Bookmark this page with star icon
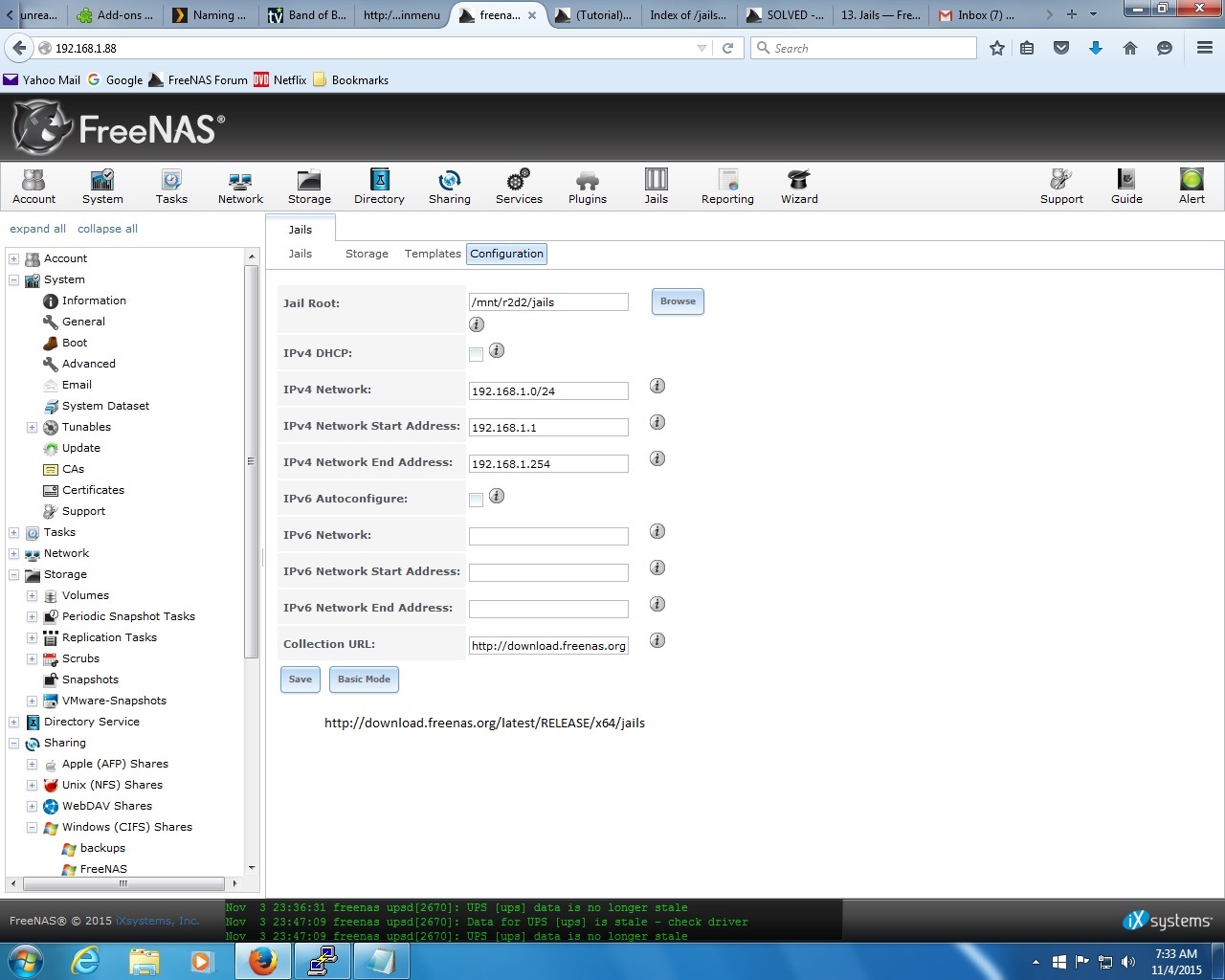The height and width of the screenshot is (980, 1225). coord(997,48)
